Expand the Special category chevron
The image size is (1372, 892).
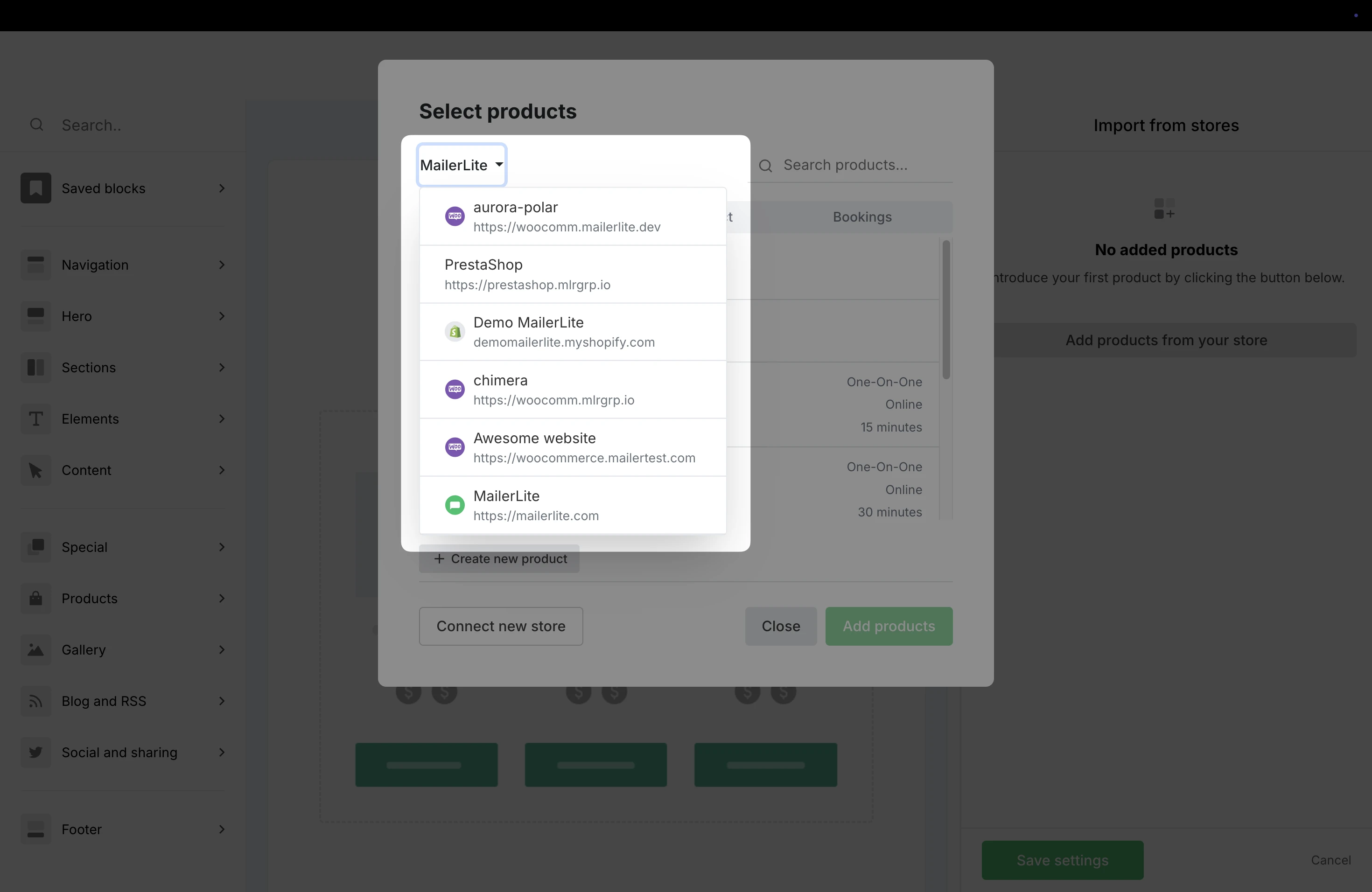point(222,547)
